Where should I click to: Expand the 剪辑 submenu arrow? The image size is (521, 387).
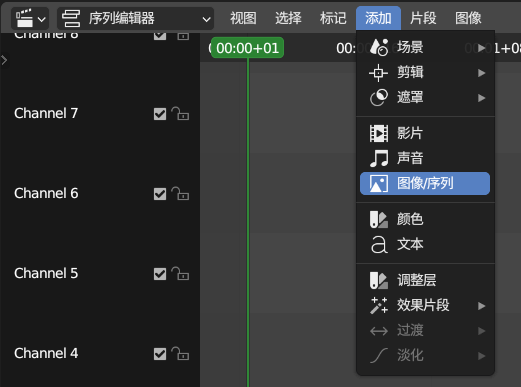coord(481,73)
